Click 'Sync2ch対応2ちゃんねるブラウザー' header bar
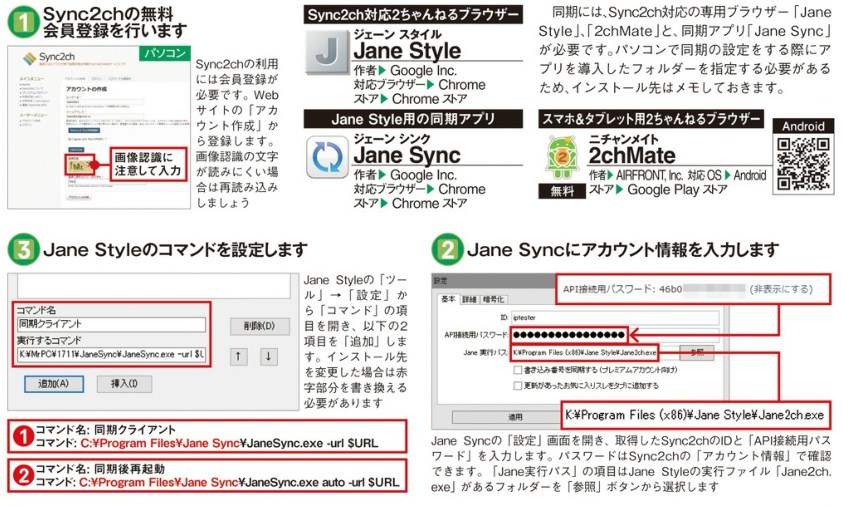Screen dimensions: 843x507 413,15
